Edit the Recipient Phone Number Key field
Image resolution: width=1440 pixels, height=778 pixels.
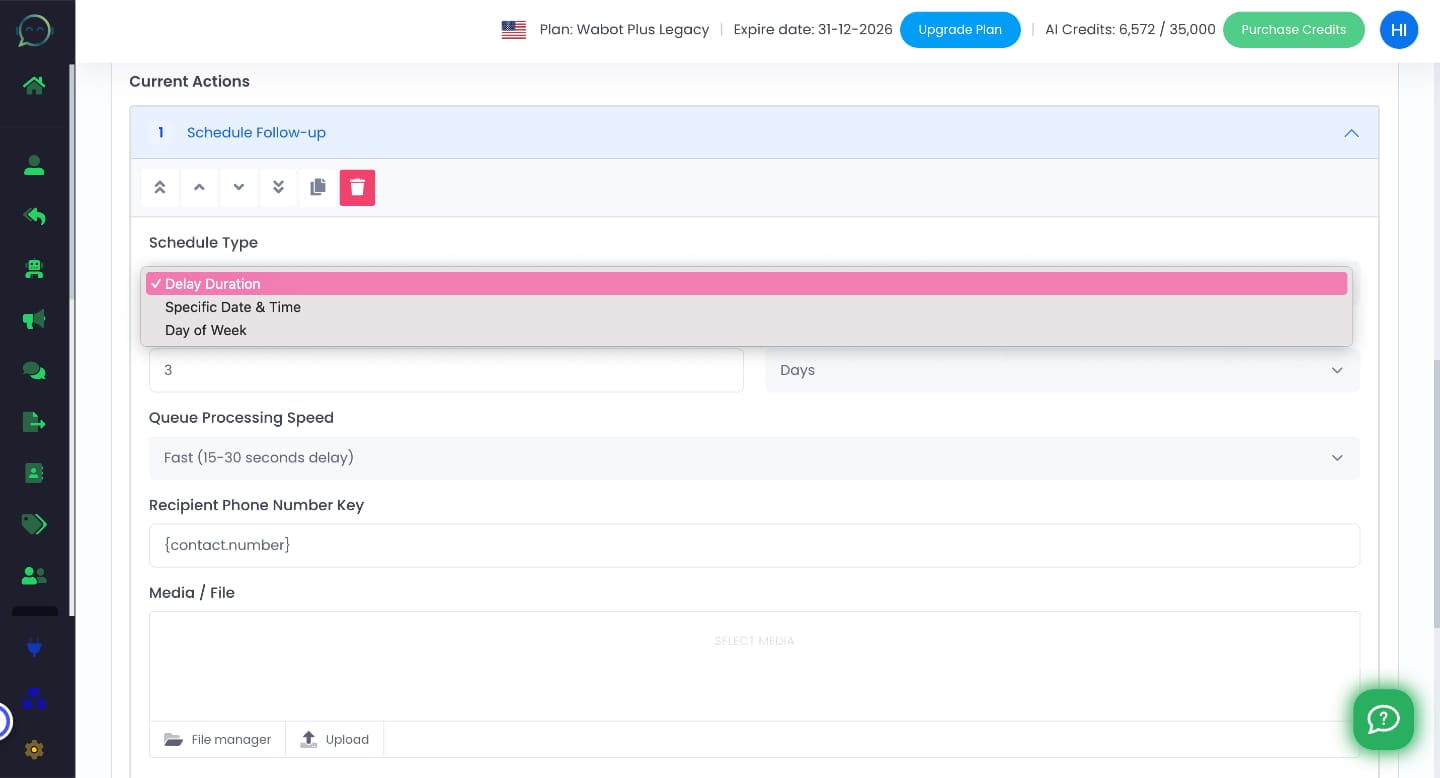click(x=754, y=545)
